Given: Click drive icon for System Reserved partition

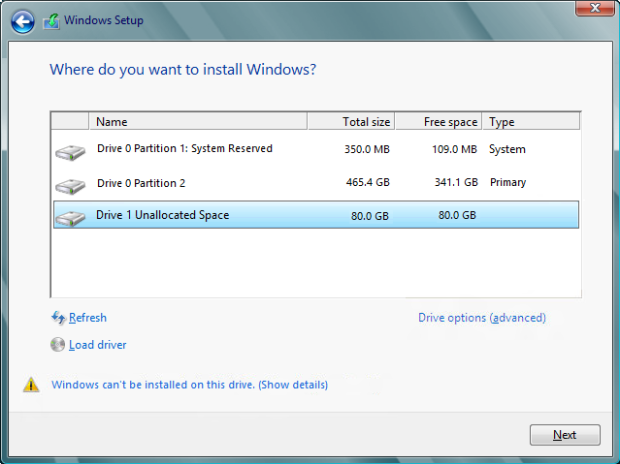Looking at the screenshot, I should pos(70,152).
